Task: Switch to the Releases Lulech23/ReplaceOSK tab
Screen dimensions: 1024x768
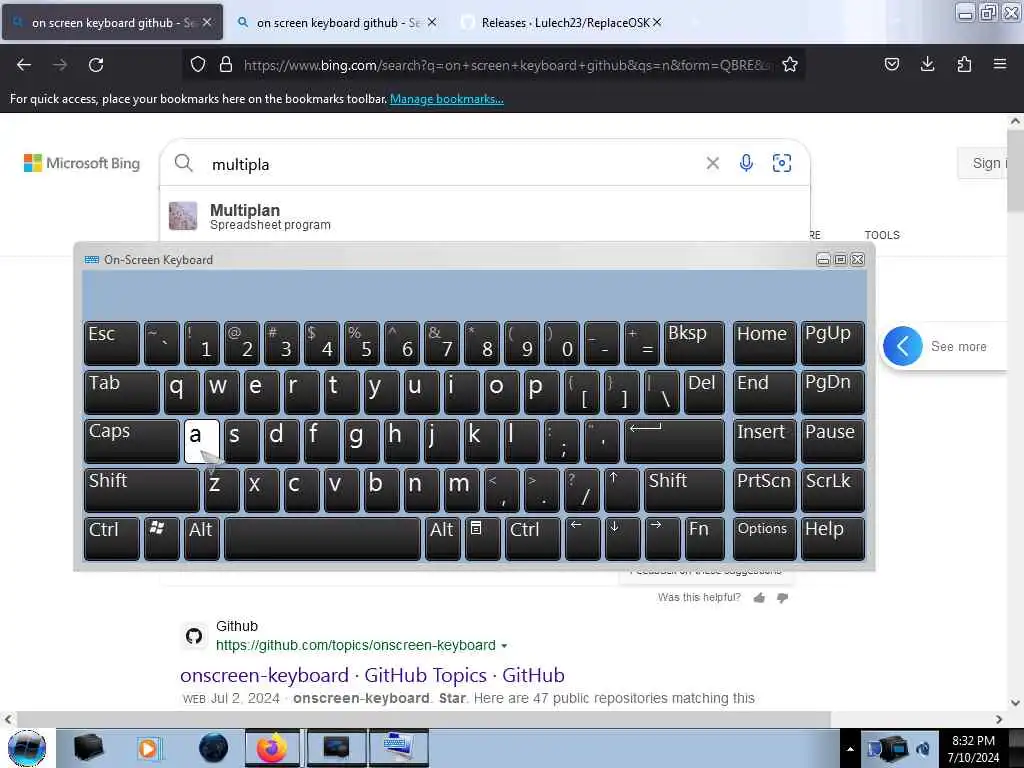Action: (x=562, y=22)
